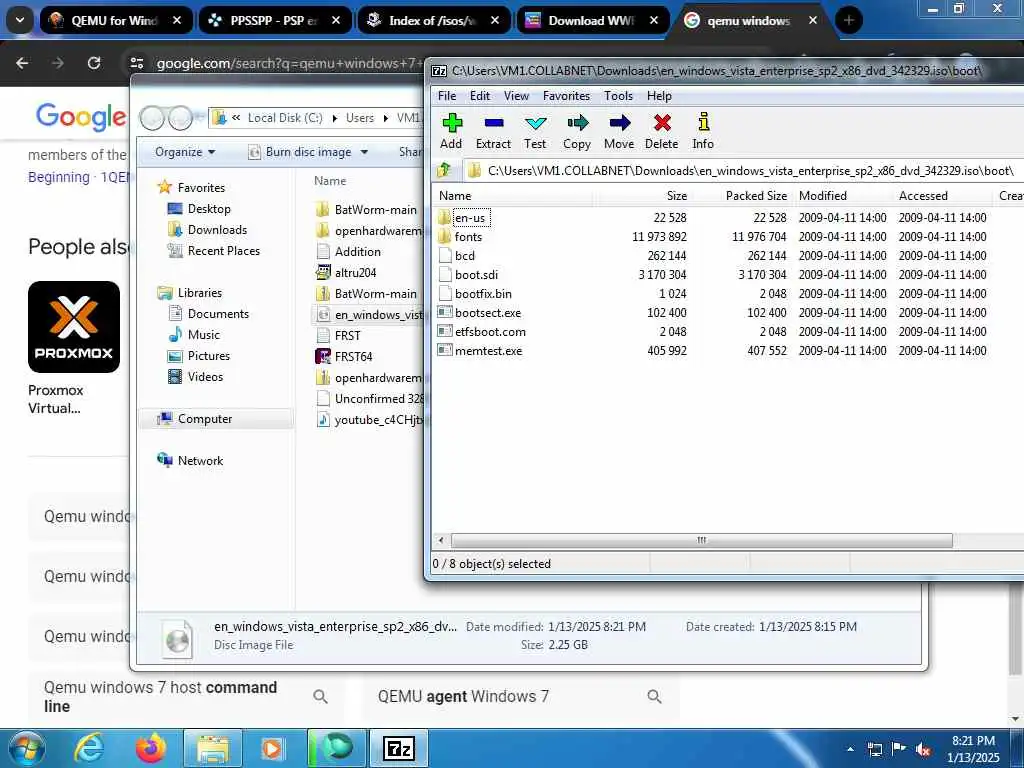Go up one folder level in 7-Zip
The height and width of the screenshot is (768, 1024).
tap(444, 170)
